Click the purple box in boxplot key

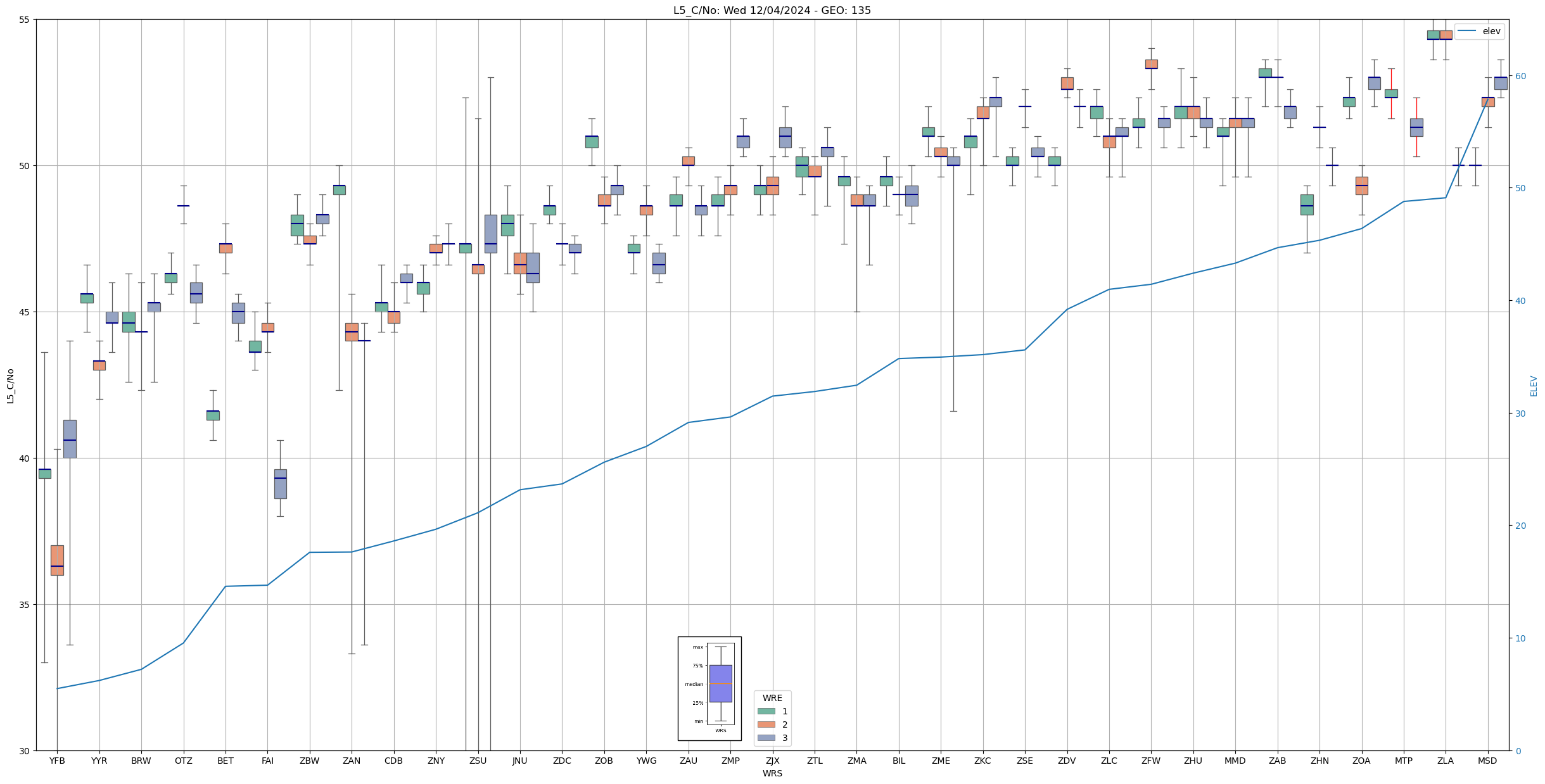click(720, 683)
